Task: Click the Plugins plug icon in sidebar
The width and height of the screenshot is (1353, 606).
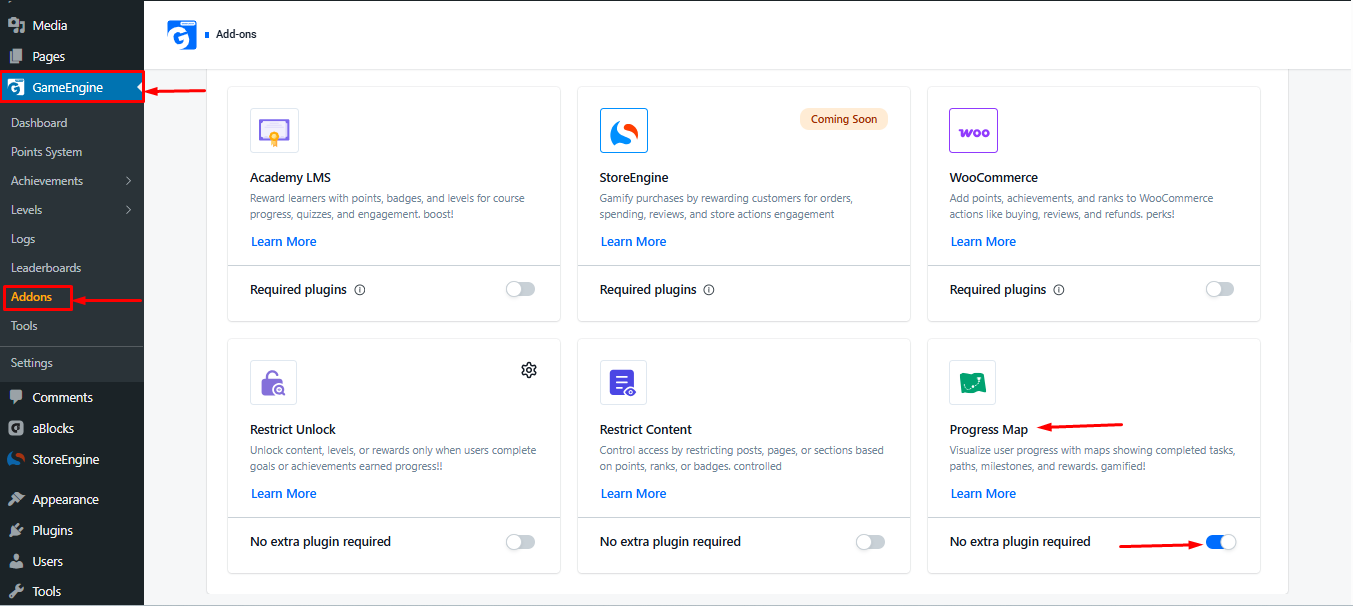Action: (x=16, y=530)
